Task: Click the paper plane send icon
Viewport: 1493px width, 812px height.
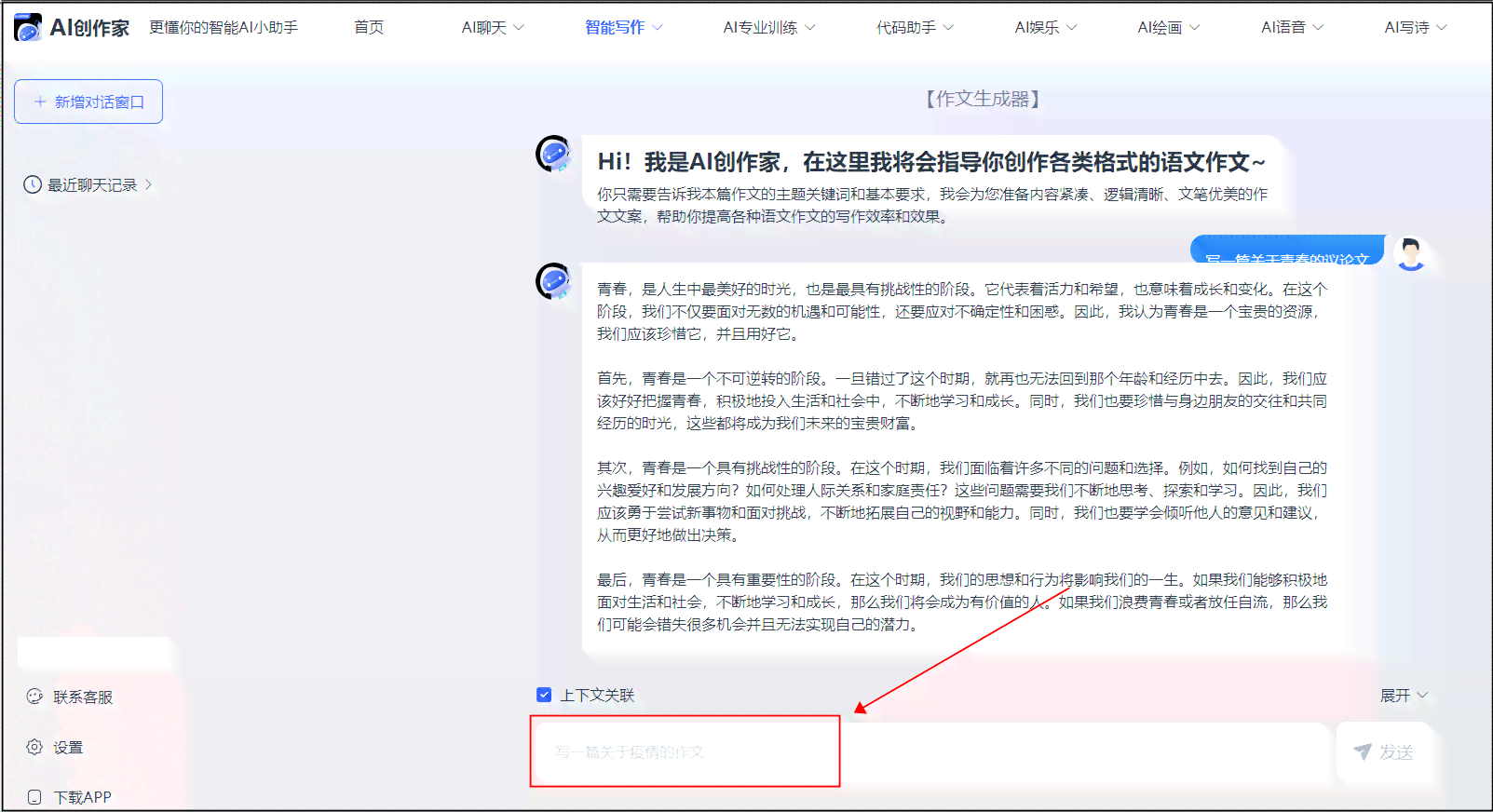Action: coord(1363,751)
